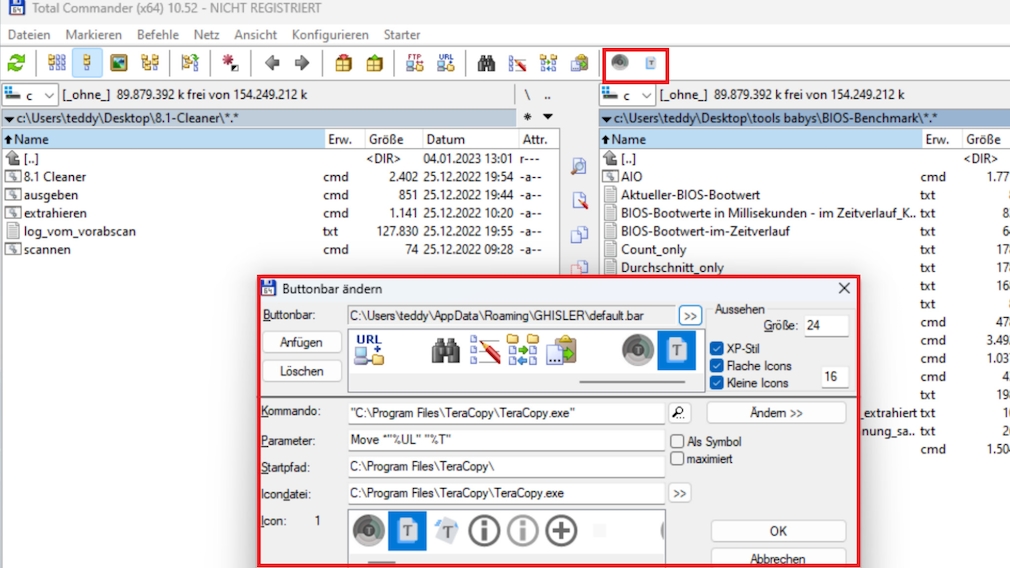Click the green refresh icon in toolbar
Viewport: 1010px width, 568px height.
point(16,63)
